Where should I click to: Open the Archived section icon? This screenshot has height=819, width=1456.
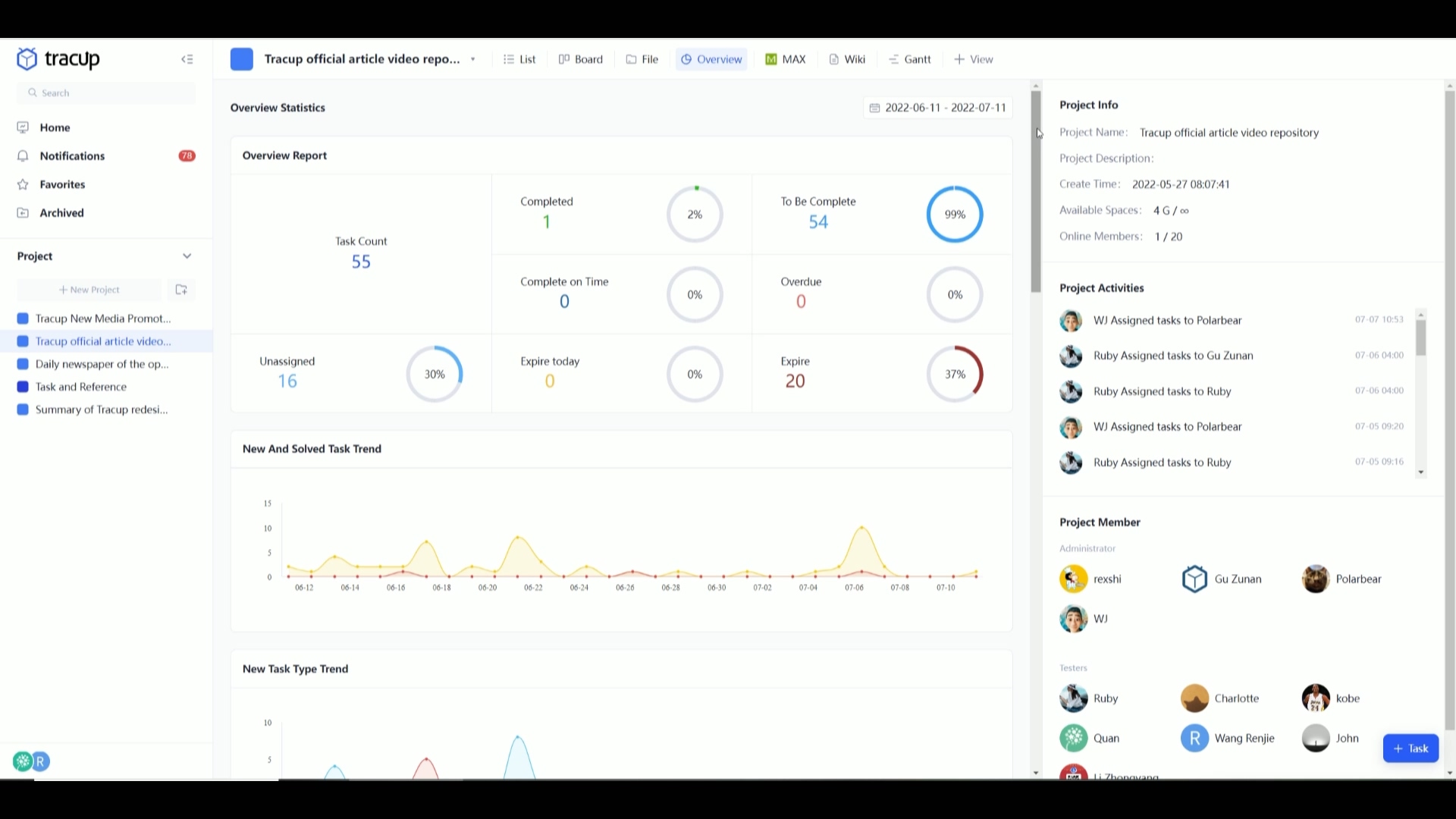[x=24, y=213]
